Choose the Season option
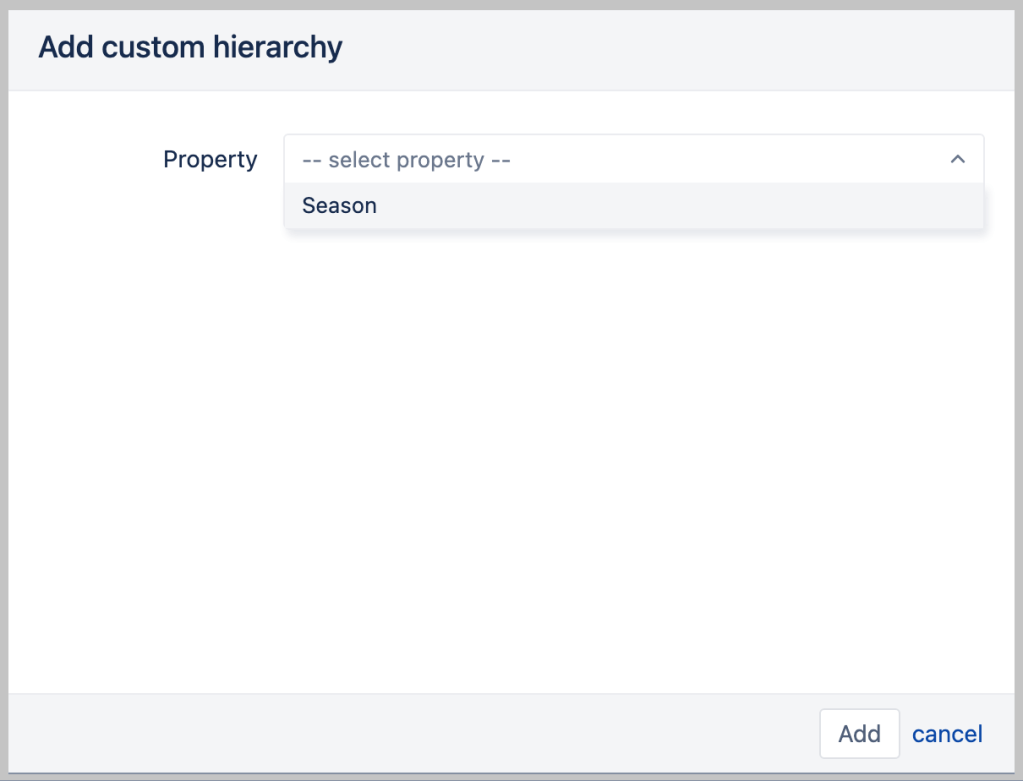This screenshot has height=781, width=1023. [x=340, y=206]
